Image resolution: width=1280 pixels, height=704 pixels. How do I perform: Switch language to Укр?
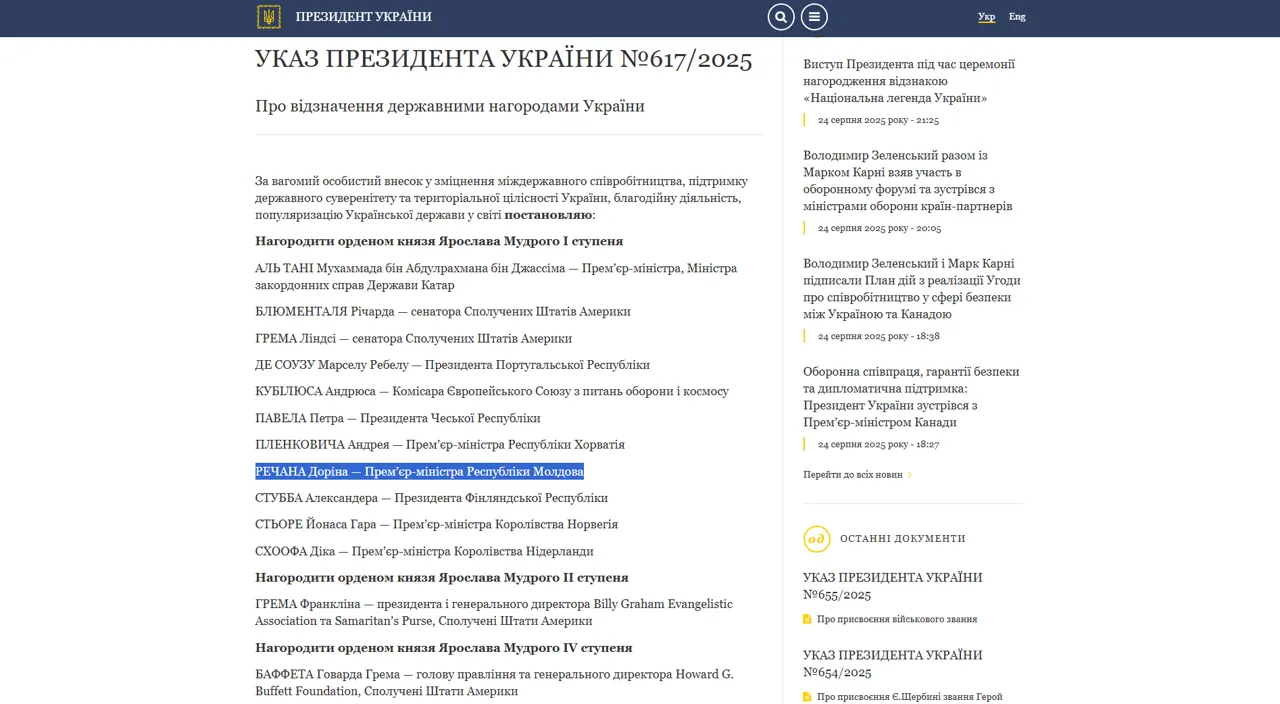pos(986,17)
